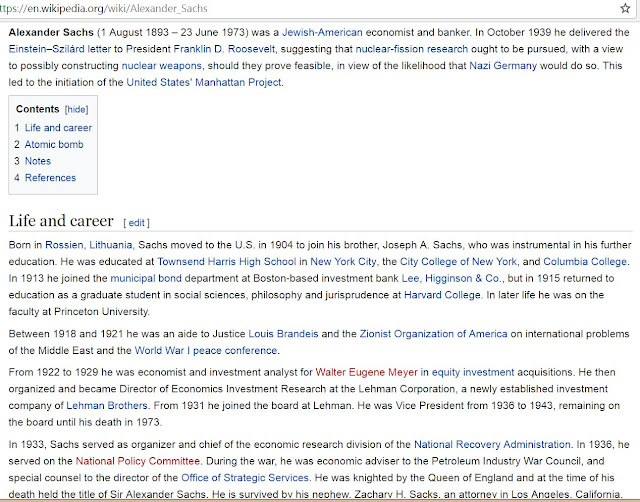Open the Franklin D. Roosevelt link

point(224,49)
